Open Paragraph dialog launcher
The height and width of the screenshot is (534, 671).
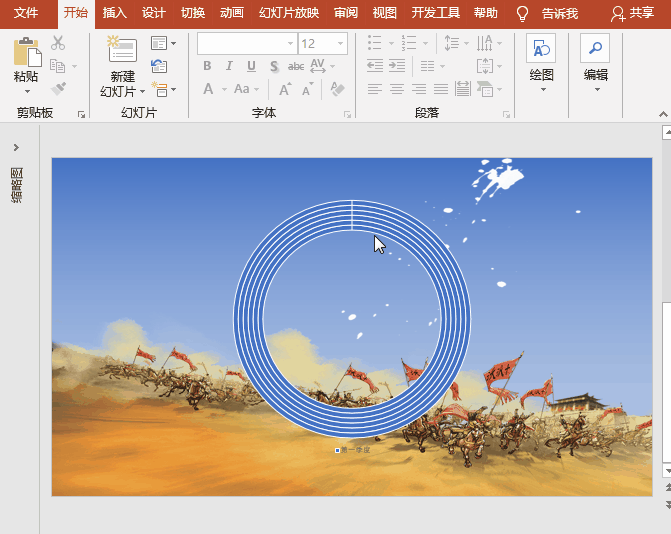(x=506, y=114)
